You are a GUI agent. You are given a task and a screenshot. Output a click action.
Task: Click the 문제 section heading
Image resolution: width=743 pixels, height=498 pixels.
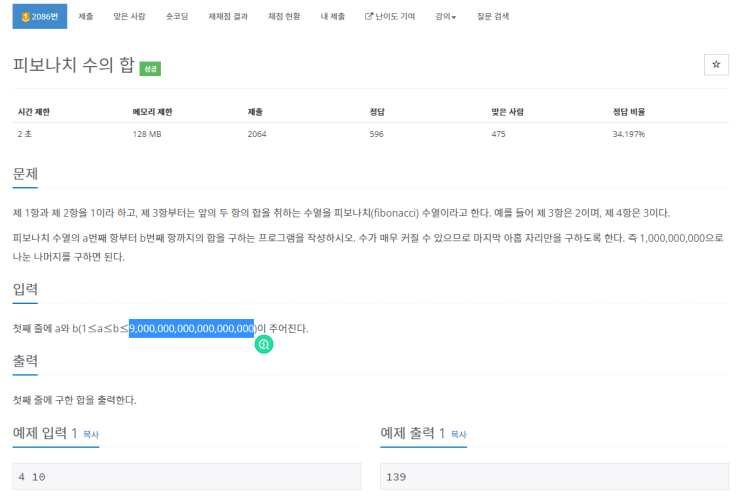point(25,174)
